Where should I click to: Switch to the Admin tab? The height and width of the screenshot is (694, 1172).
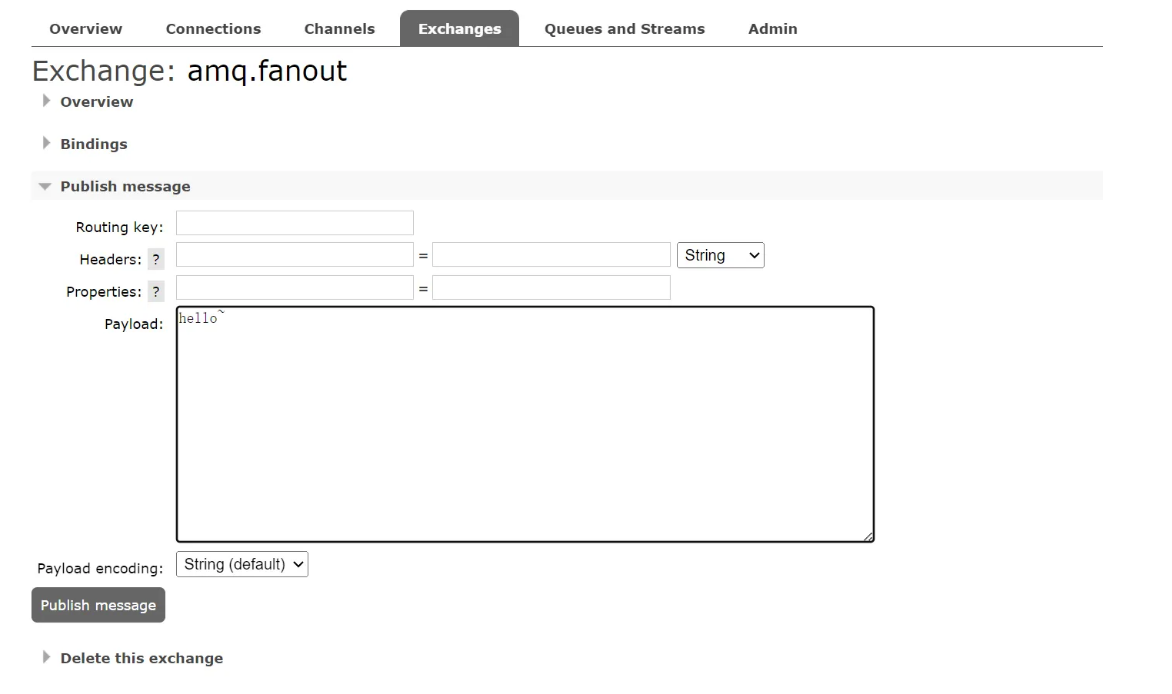point(772,29)
